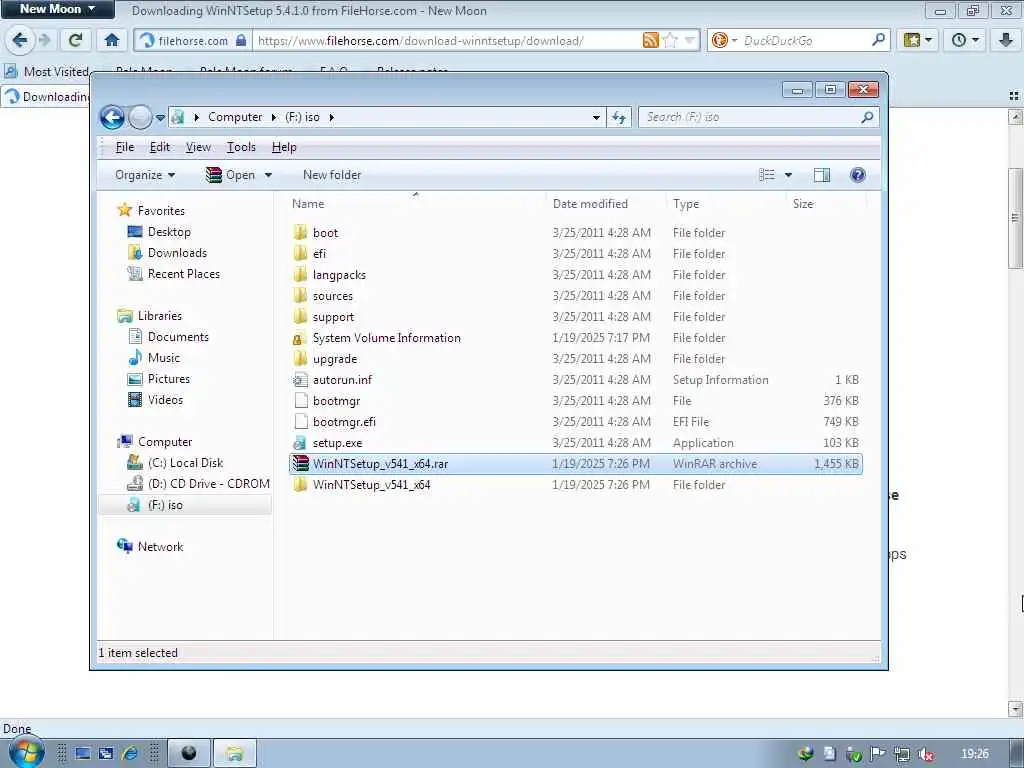Open view options dropdown arrow
Viewport: 1024px width, 768px height.
tap(788, 175)
